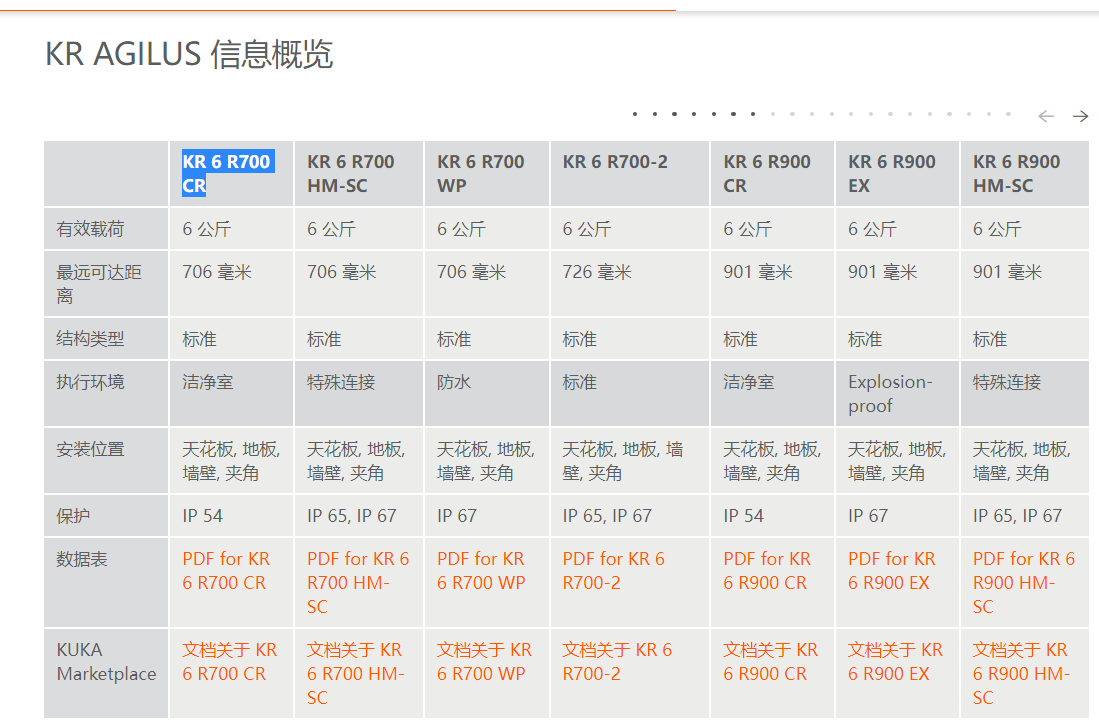Viewport: 1099px width, 722px height.
Task: Open PDF for KR 6 R900 EX
Action: (892, 571)
